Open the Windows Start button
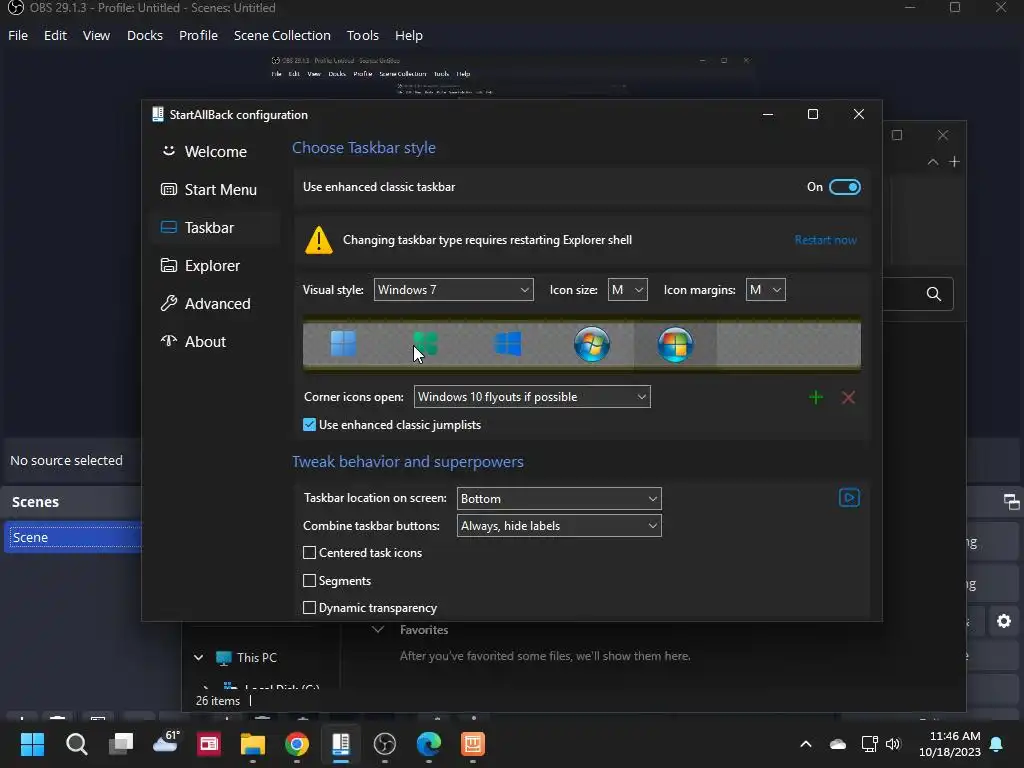1024x768 pixels. pyautogui.click(x=32, y=744)
